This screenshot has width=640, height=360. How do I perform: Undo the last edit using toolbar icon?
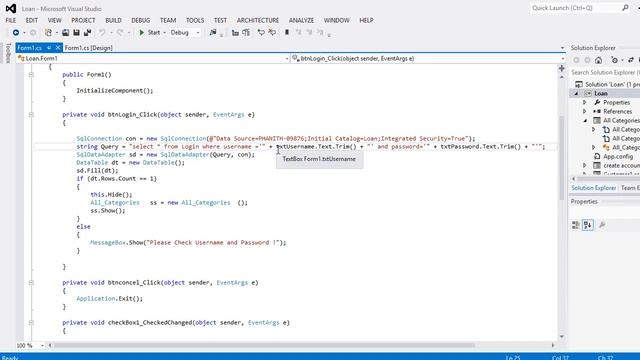point(102,33)
